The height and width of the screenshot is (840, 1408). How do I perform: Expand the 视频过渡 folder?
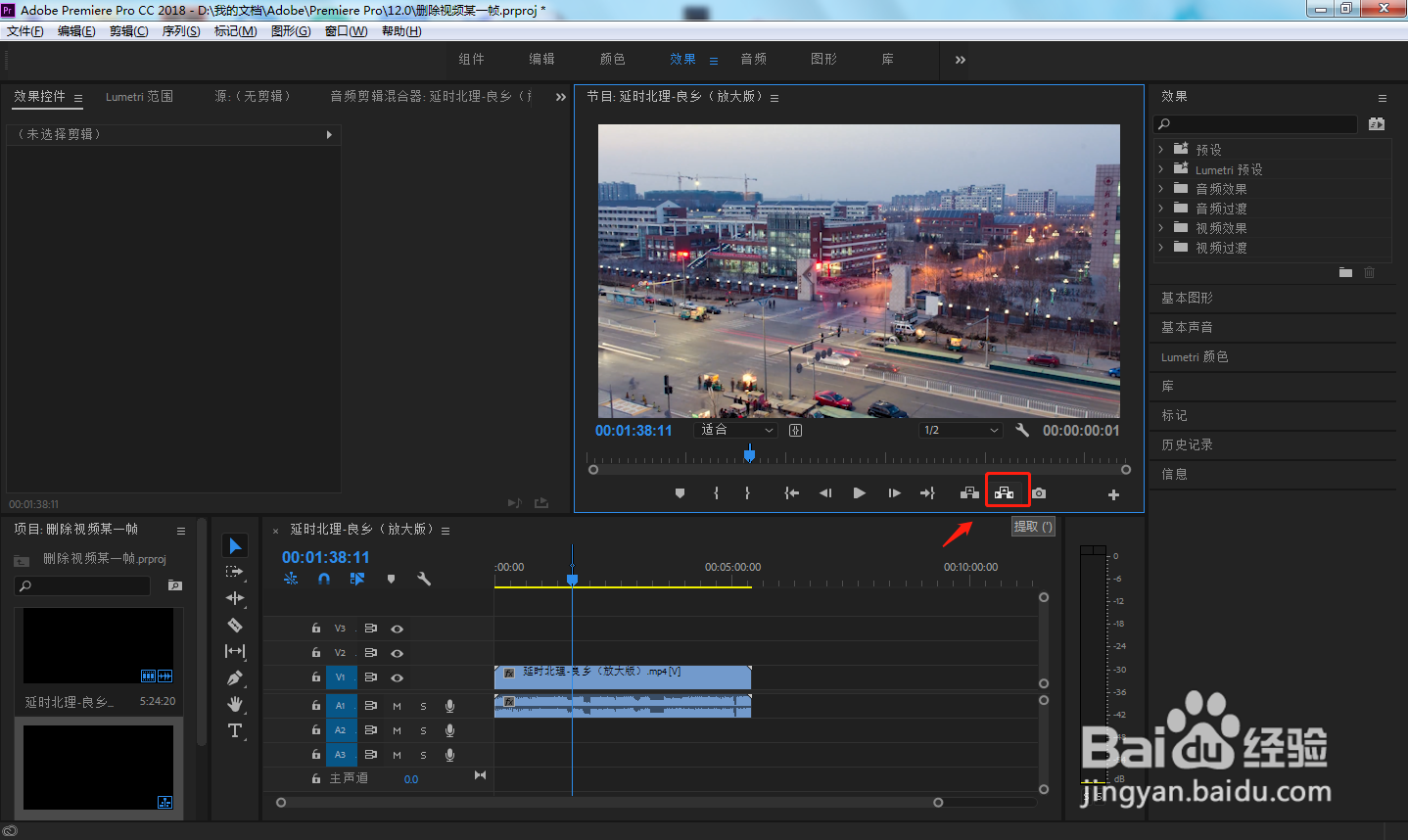pos(1161,248)
